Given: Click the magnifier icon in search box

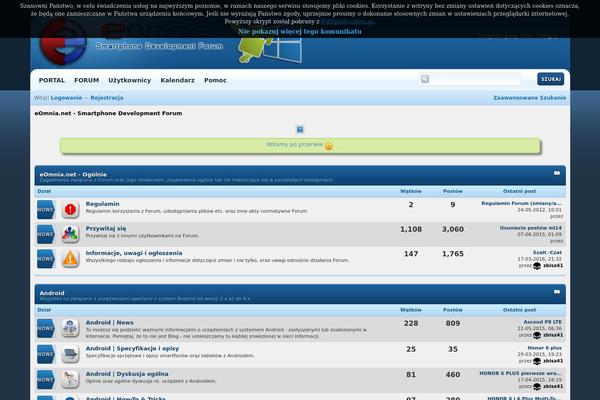Looking at the screenshot, I should 425,79.
